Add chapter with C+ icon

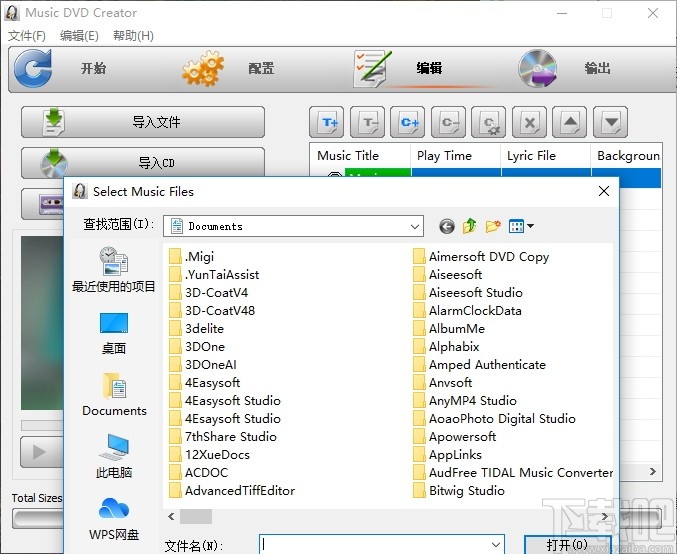[408, 122]
